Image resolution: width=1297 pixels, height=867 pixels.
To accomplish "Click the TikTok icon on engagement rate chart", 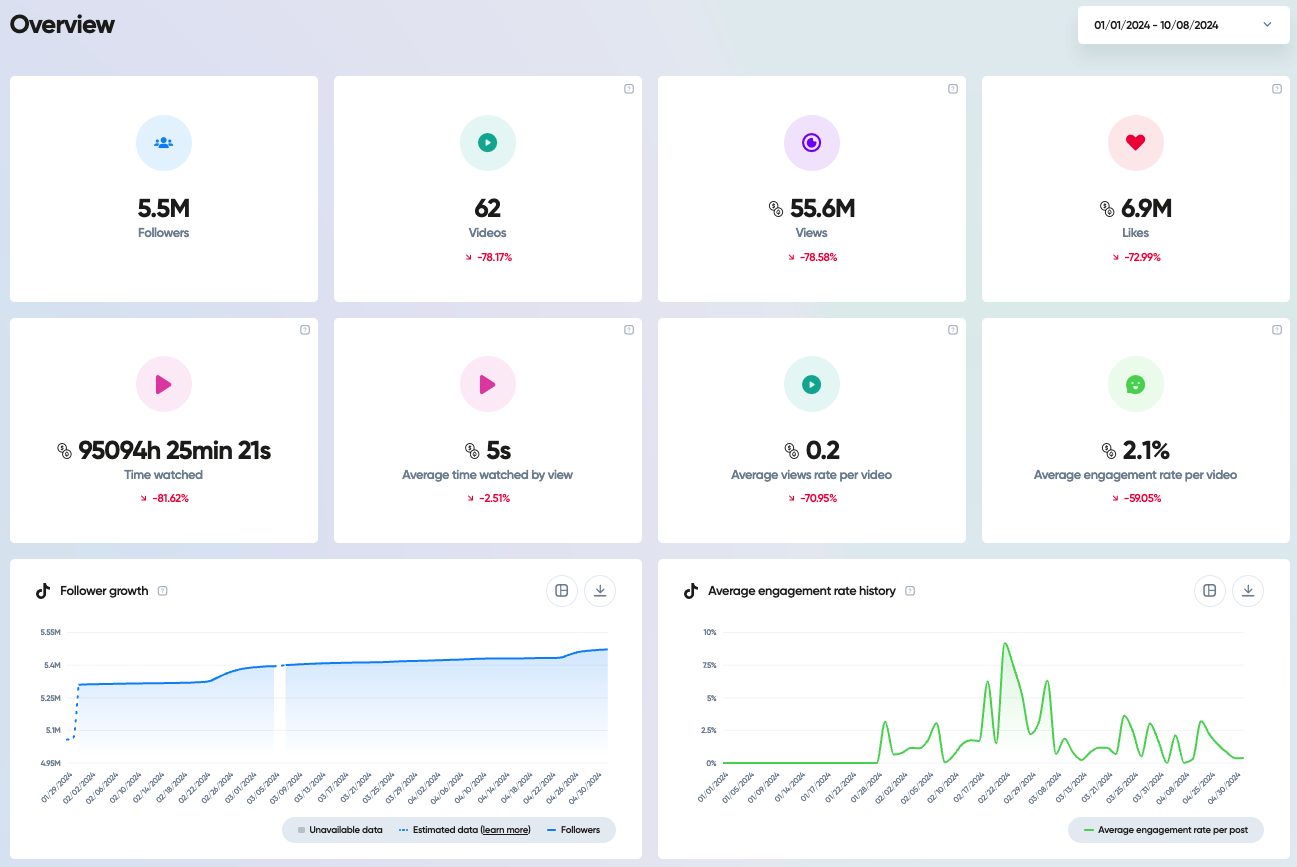I will pyautogui.click(x=690, y=591).
